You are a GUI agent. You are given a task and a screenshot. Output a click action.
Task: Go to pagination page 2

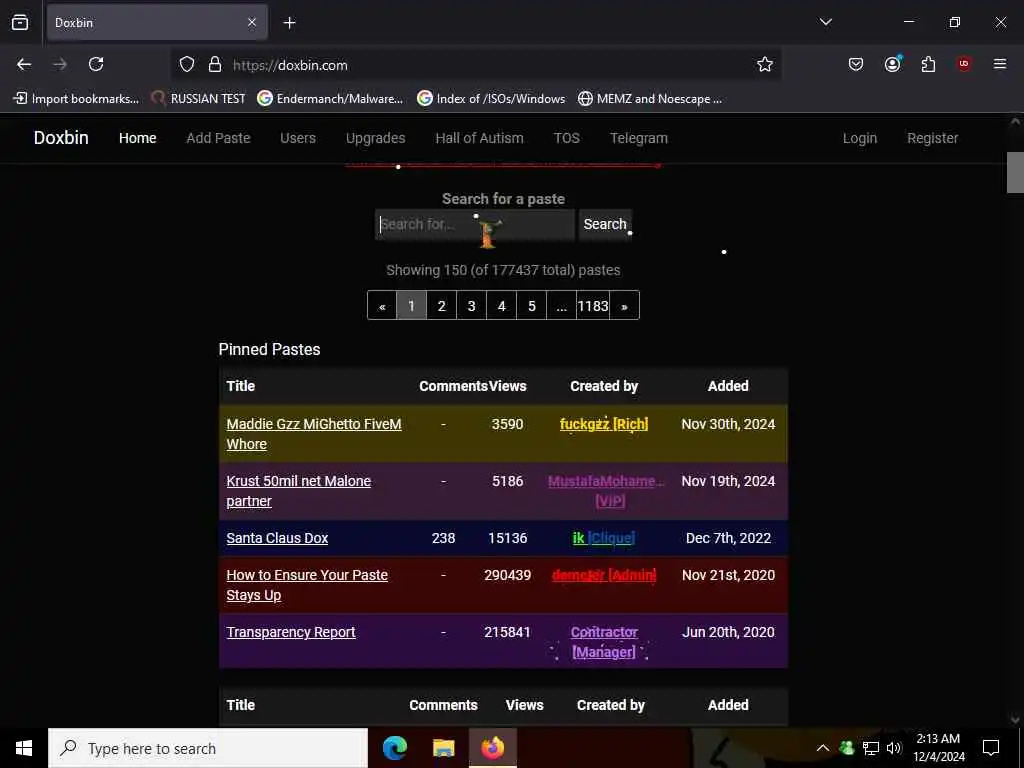click(x=441, y=306)
